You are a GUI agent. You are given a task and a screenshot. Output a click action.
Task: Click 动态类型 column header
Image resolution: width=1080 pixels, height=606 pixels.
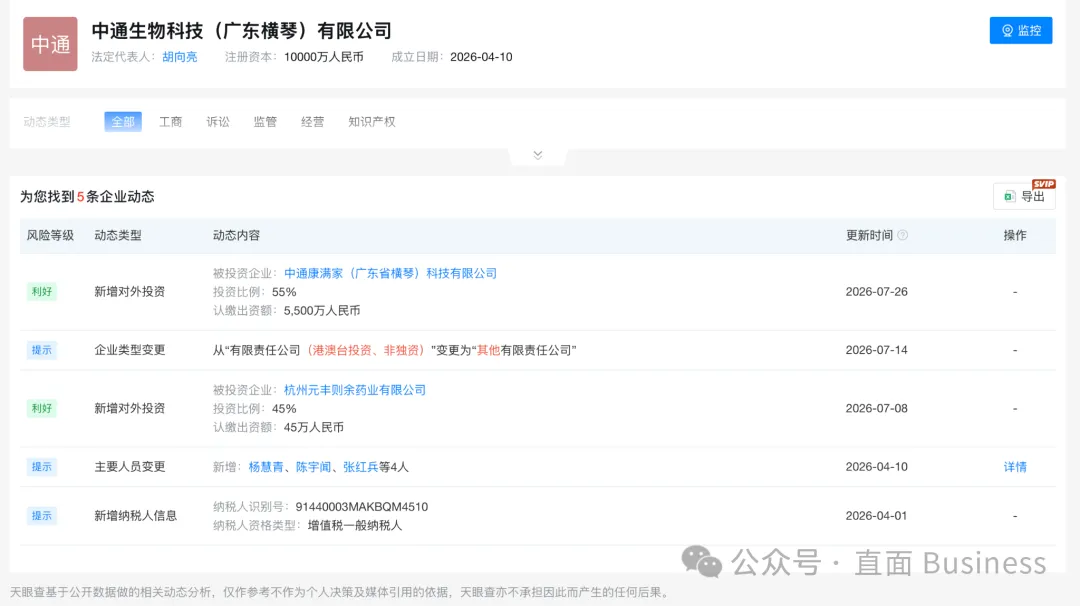pos(118,236)
